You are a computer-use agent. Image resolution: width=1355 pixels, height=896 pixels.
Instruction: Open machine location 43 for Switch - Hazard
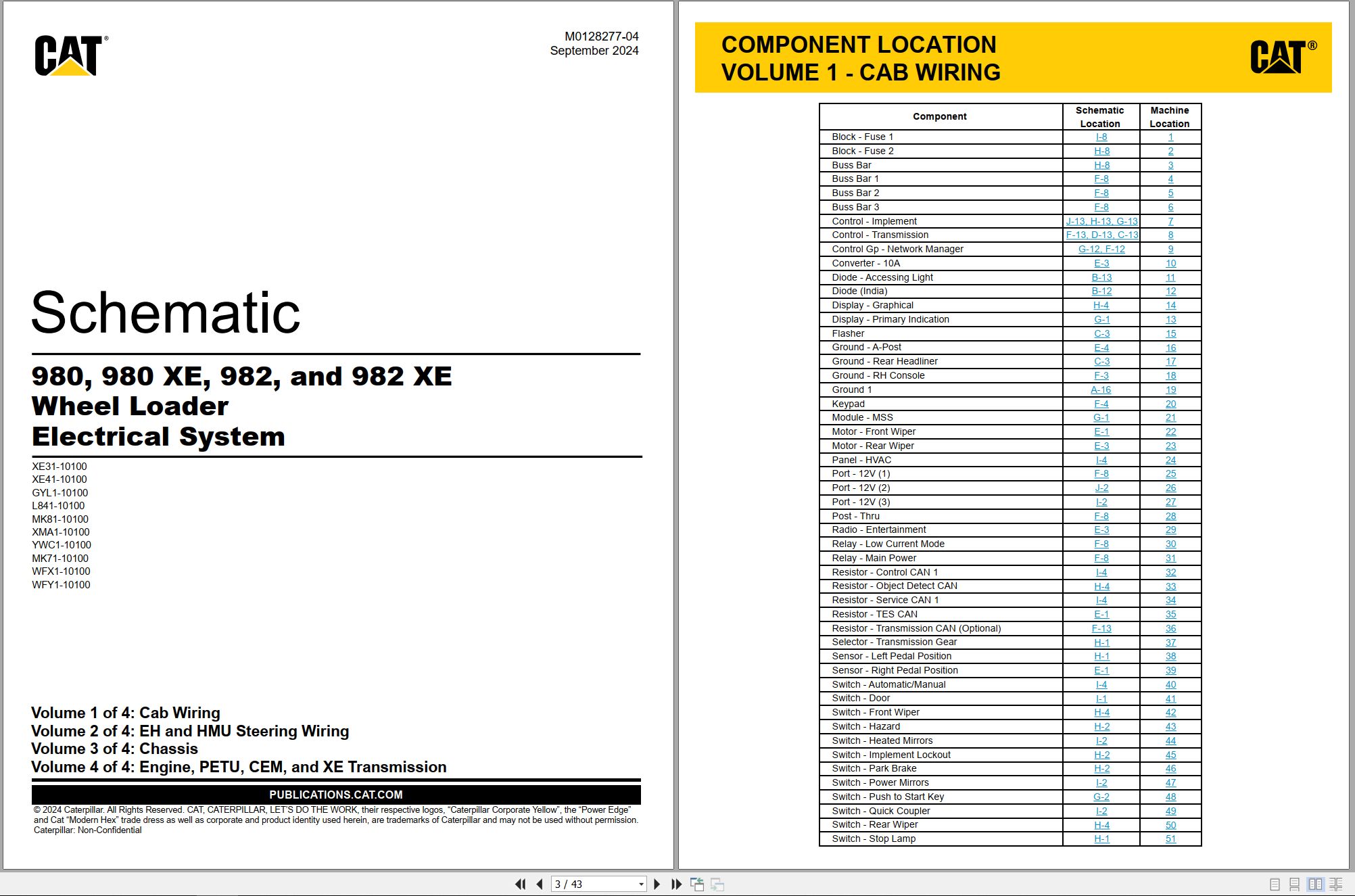[x=1170, y=726]
